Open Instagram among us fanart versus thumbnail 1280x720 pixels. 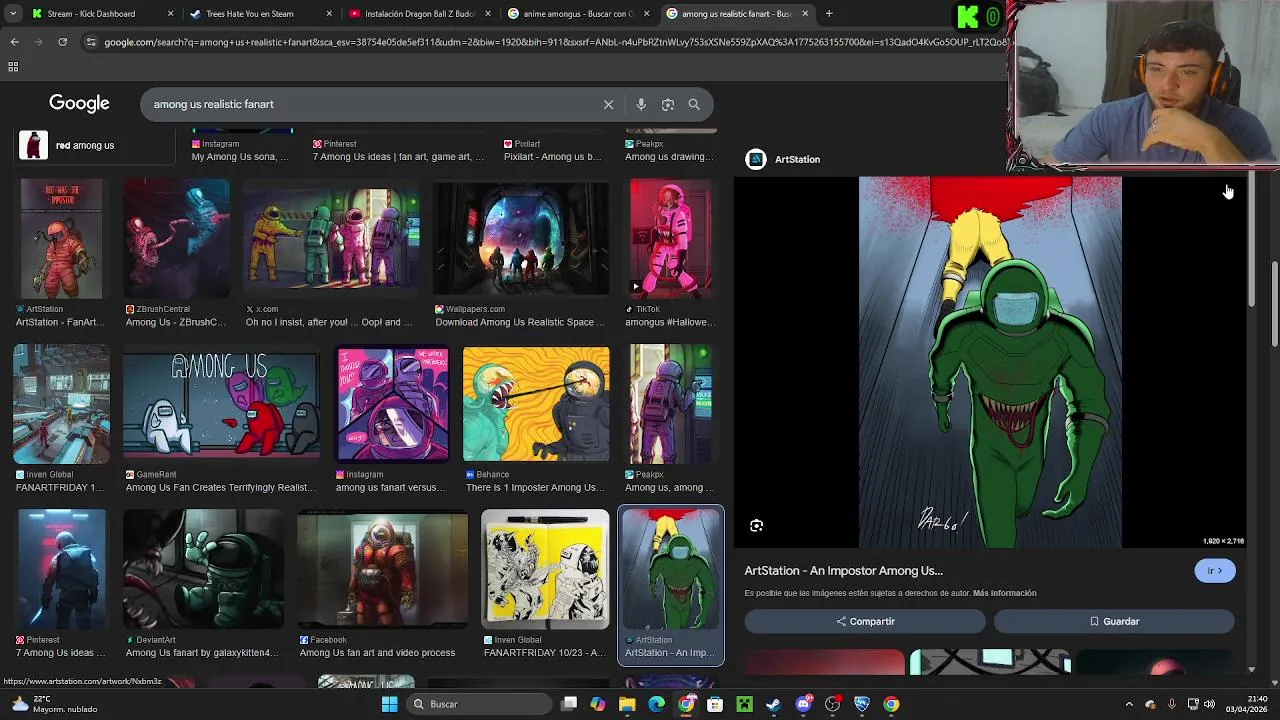392,404
